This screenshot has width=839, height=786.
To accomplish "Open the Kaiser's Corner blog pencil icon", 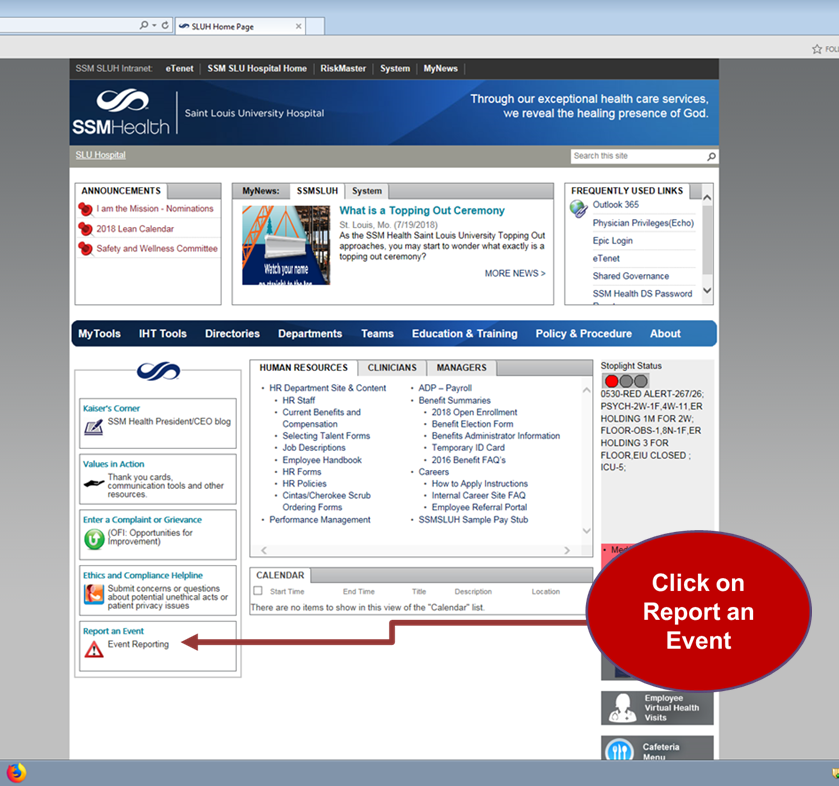I will 94,427.
